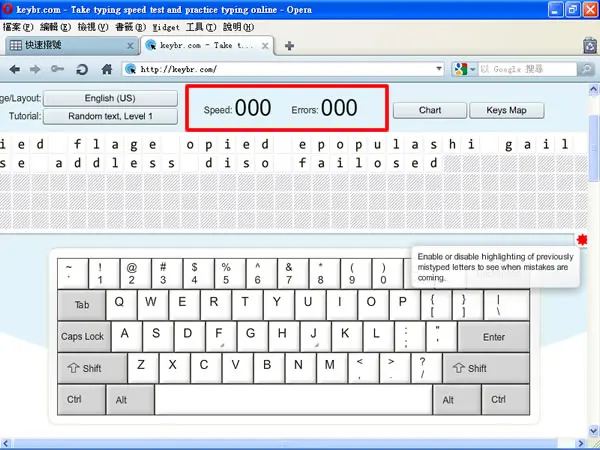Click the Forward arrow button

point(35,69)
